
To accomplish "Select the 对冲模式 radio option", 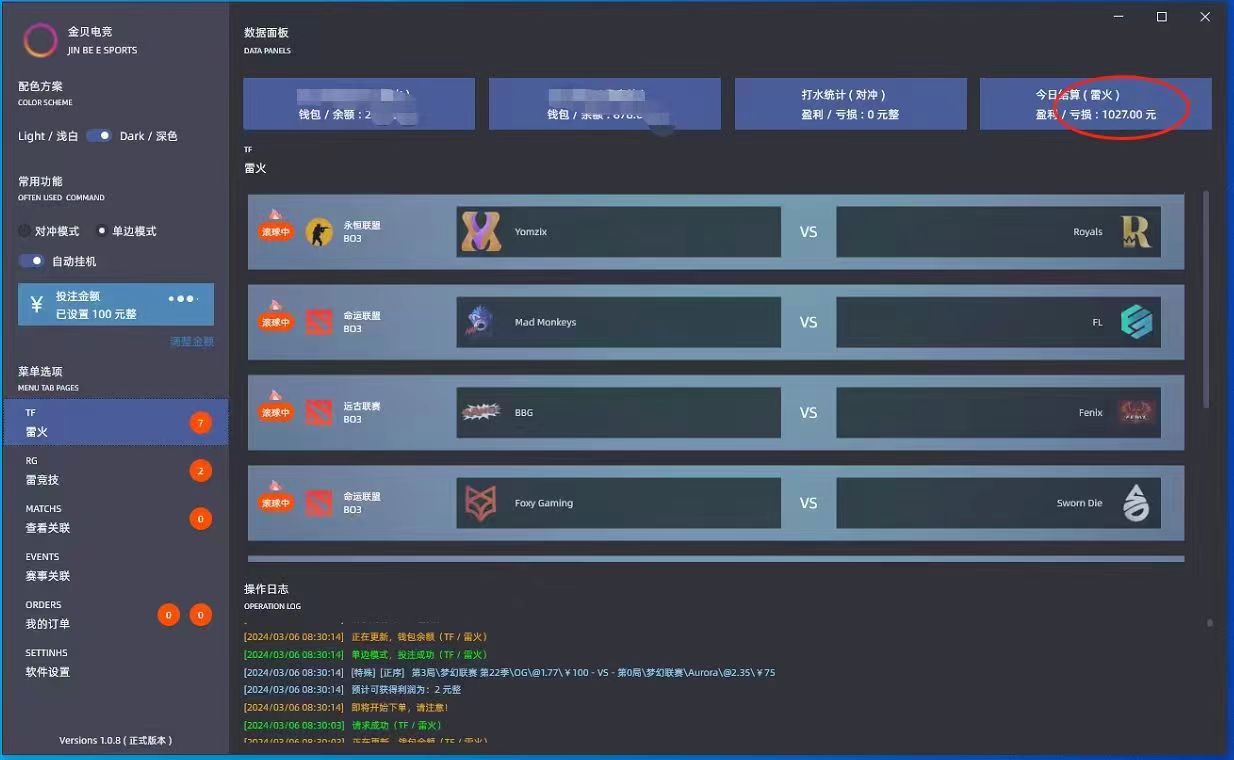I will 25,231.
